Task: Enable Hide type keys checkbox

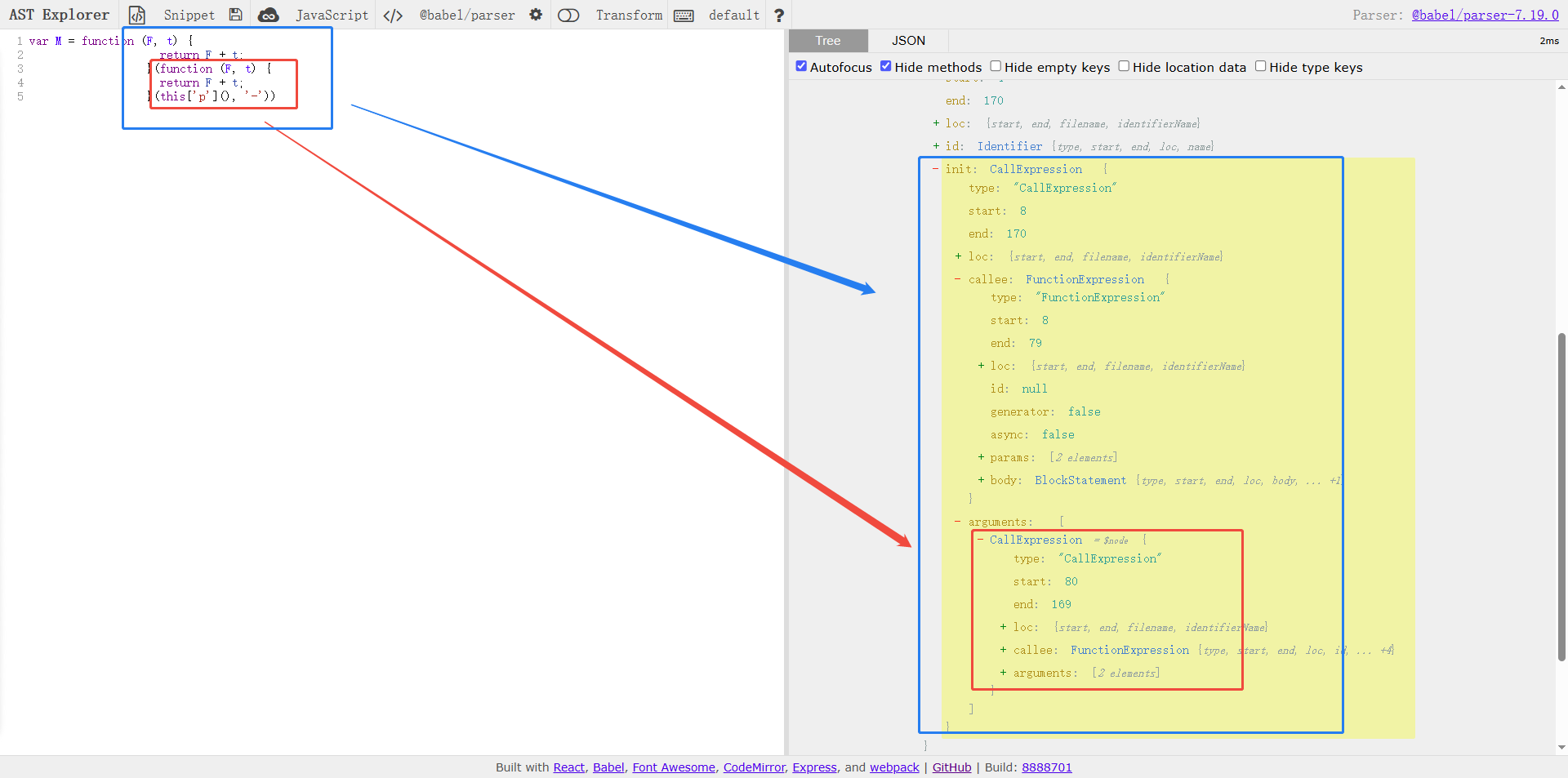Action: [x=1260, y=66]
